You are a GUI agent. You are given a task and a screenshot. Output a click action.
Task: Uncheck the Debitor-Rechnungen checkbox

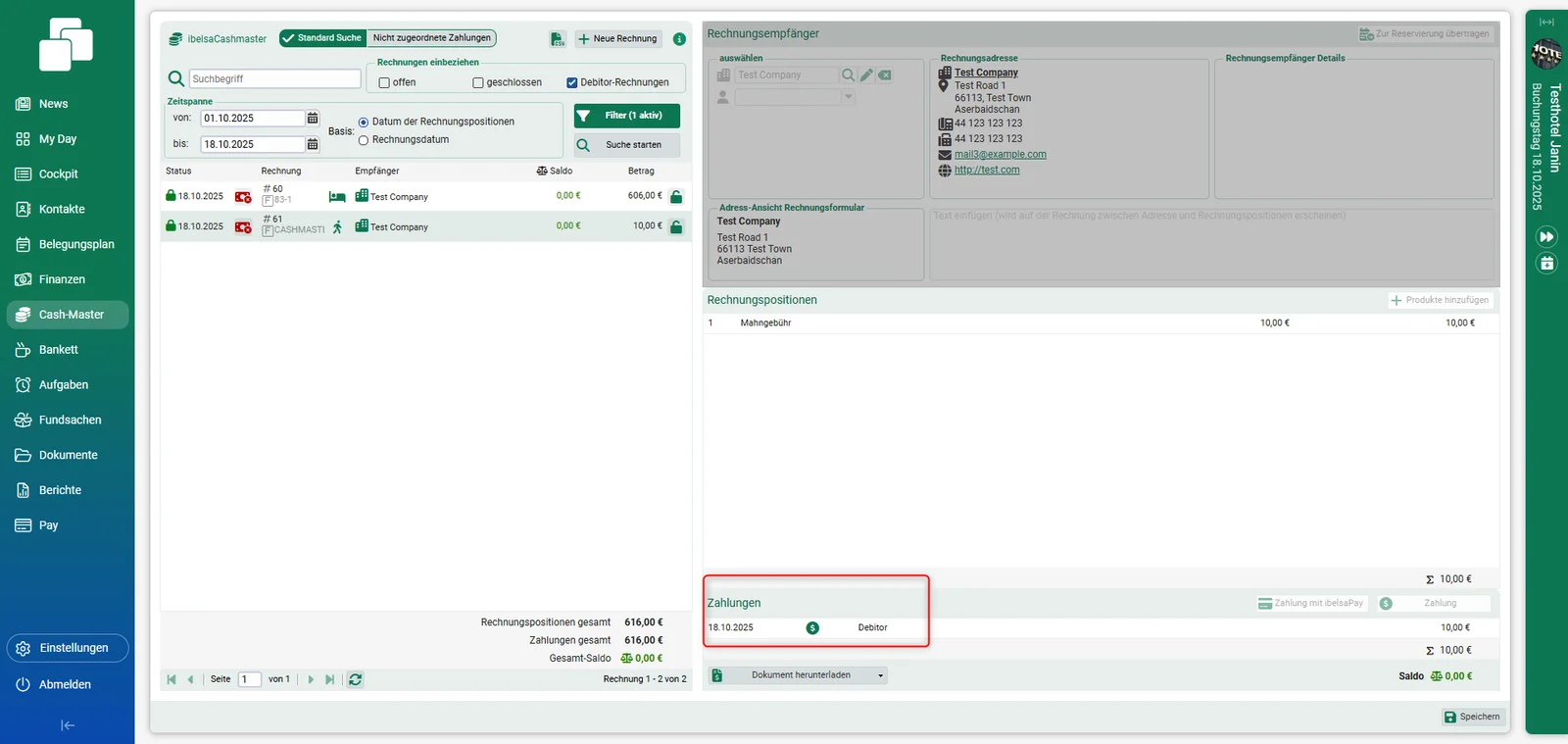[x=572, y=82]
